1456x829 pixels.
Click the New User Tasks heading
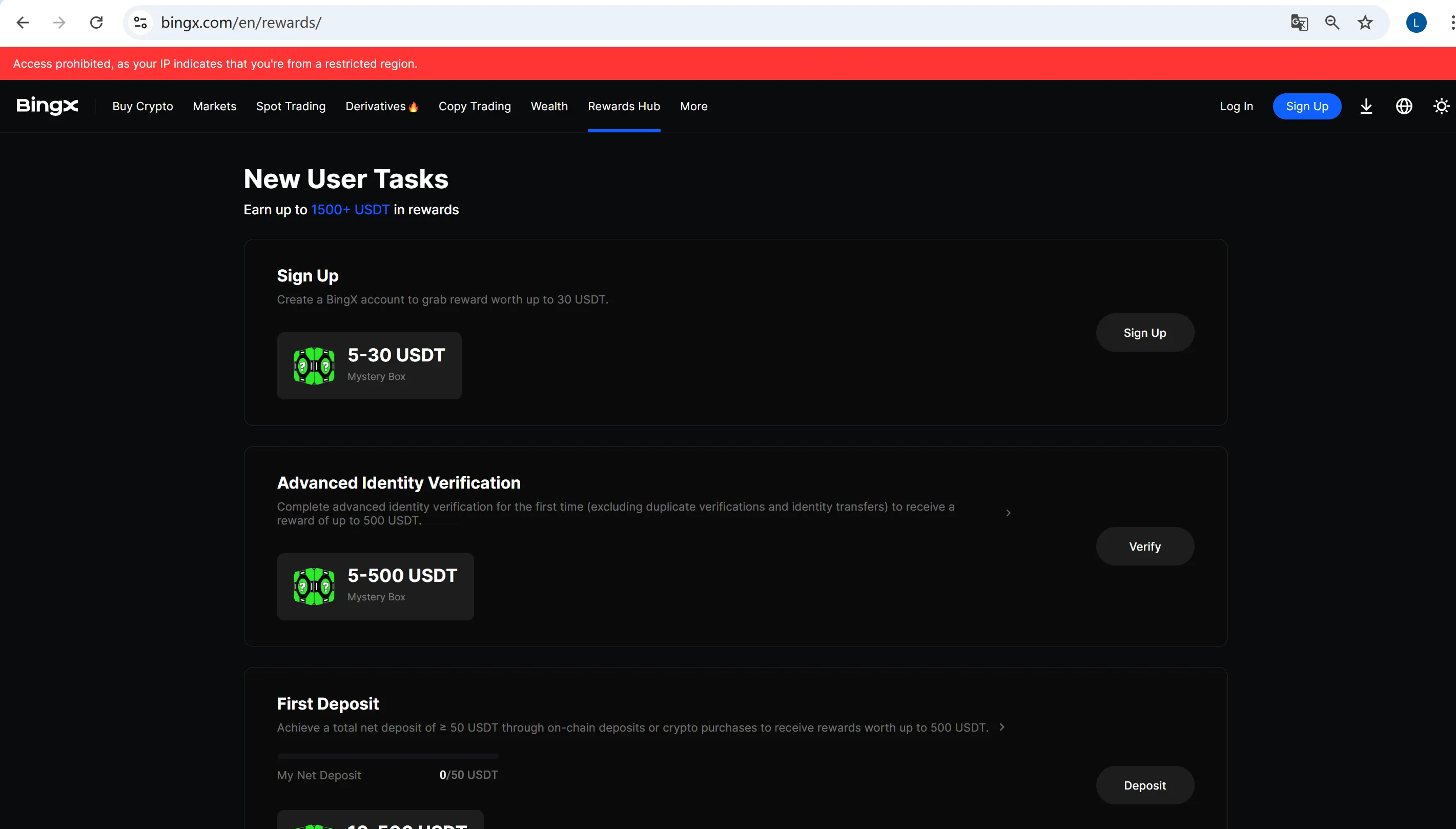pyautogui.click(x=346, y=179)
